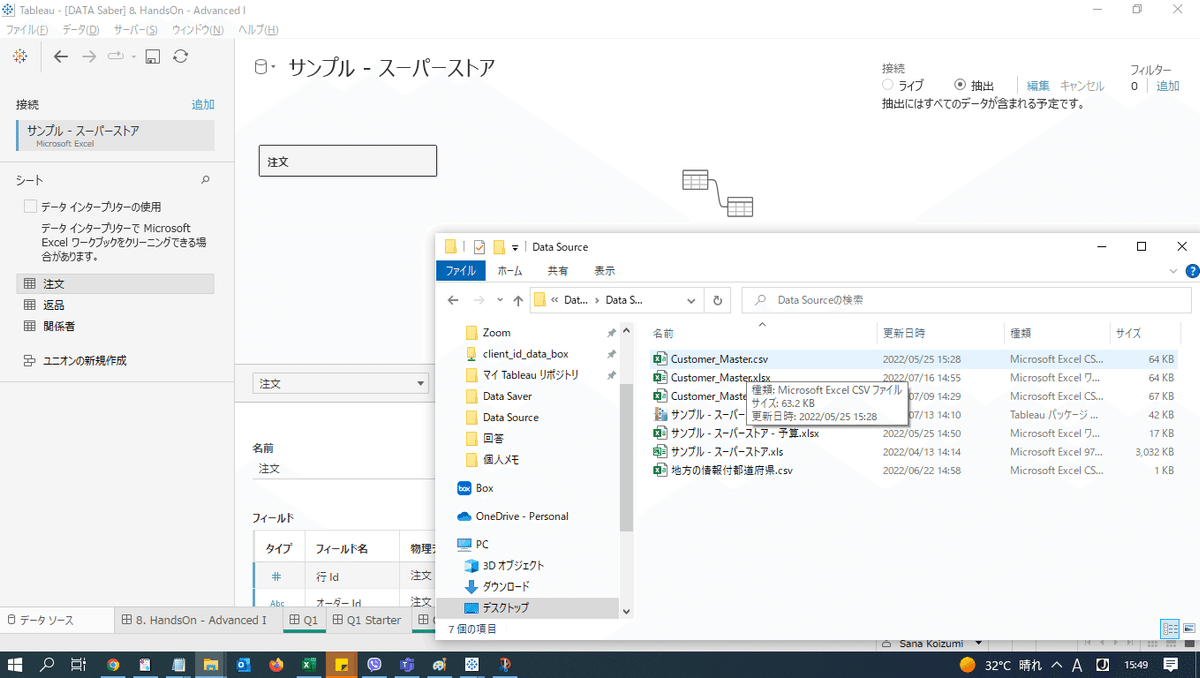This screenshot has height=678, width=1200.
Task: Click the back arrow in Tableau toolbar
Action: 61,57
